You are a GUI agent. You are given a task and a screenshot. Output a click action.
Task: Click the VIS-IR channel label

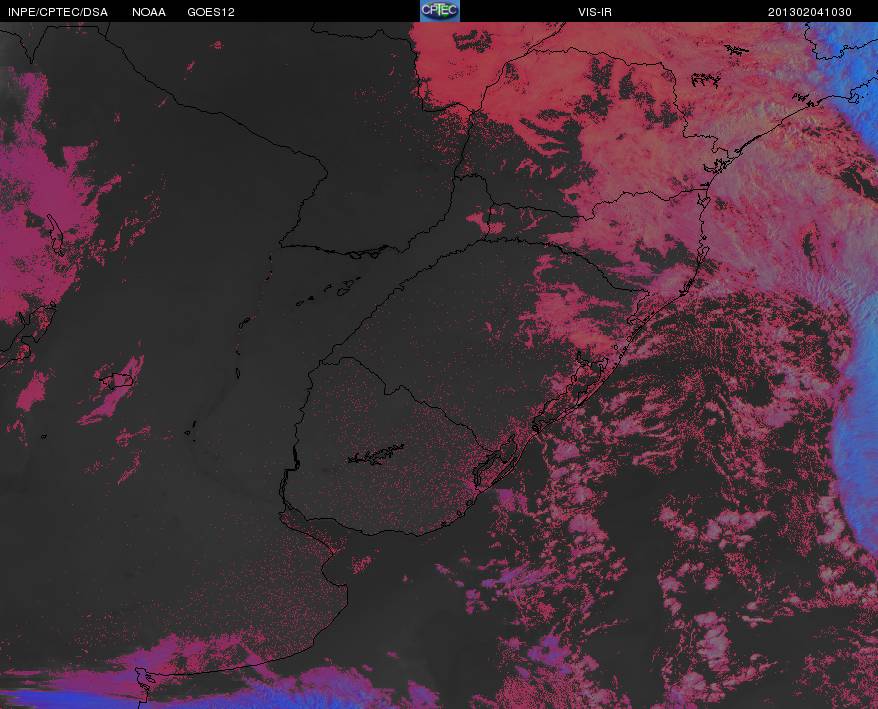[595, 12]
